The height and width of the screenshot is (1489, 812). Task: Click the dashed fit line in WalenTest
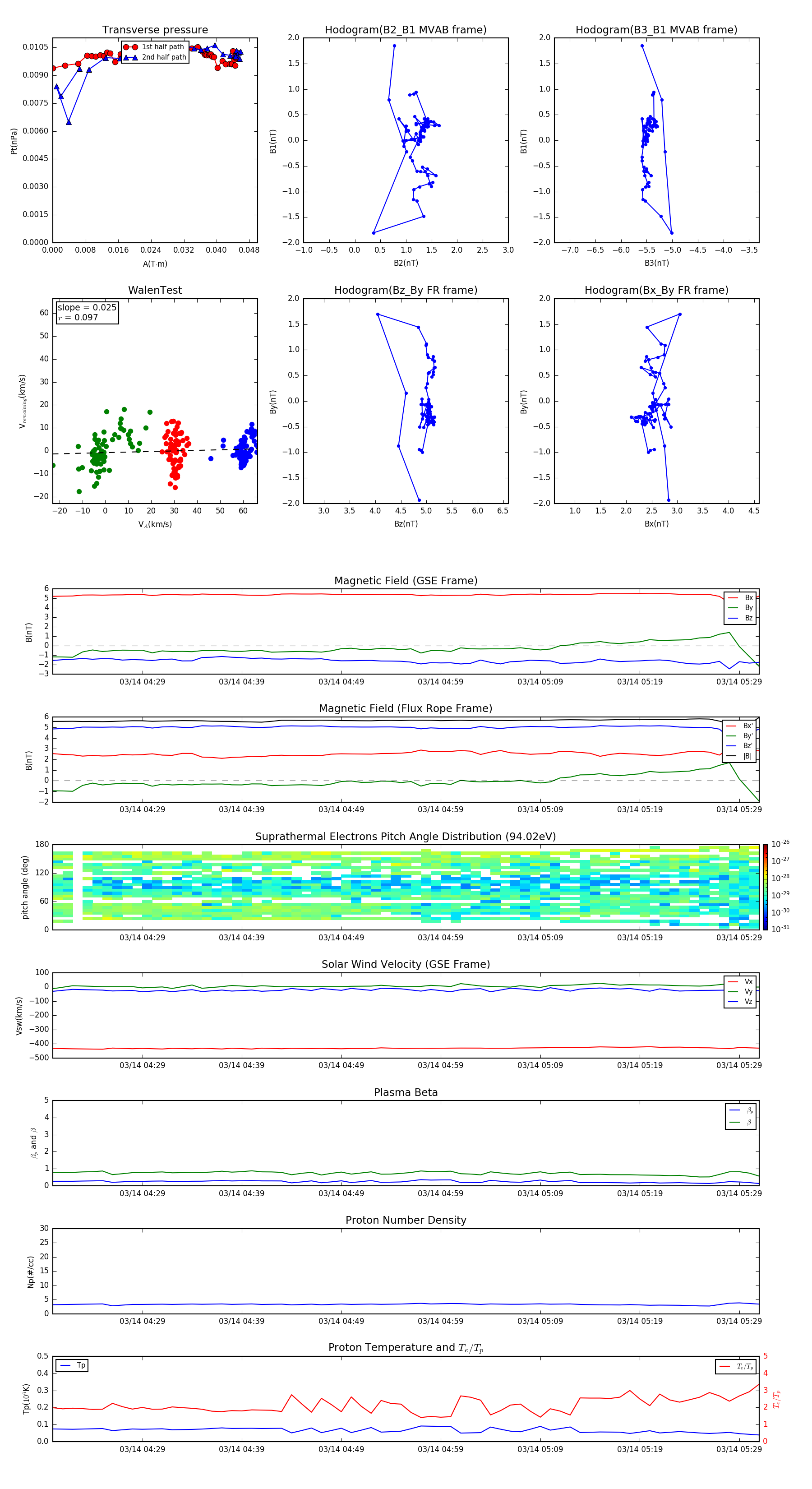tap(155, 451)
